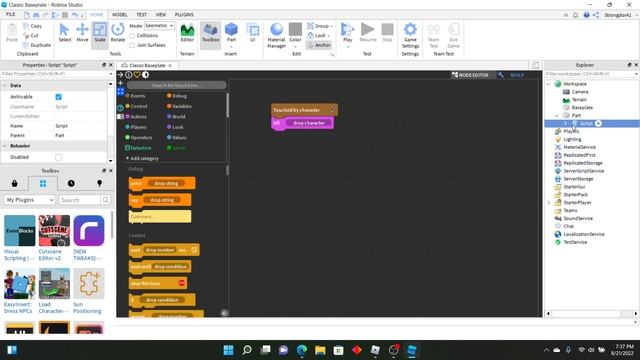The width and height of the screenshot is (640, 360).
Task: Open the UI insert tool
Action: pyautogui.click(x=253, y=33)
